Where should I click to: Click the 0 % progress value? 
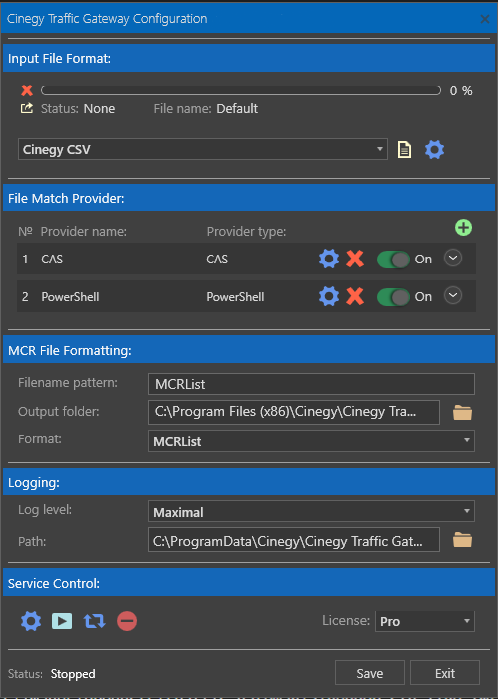click(x=461, y=90)
